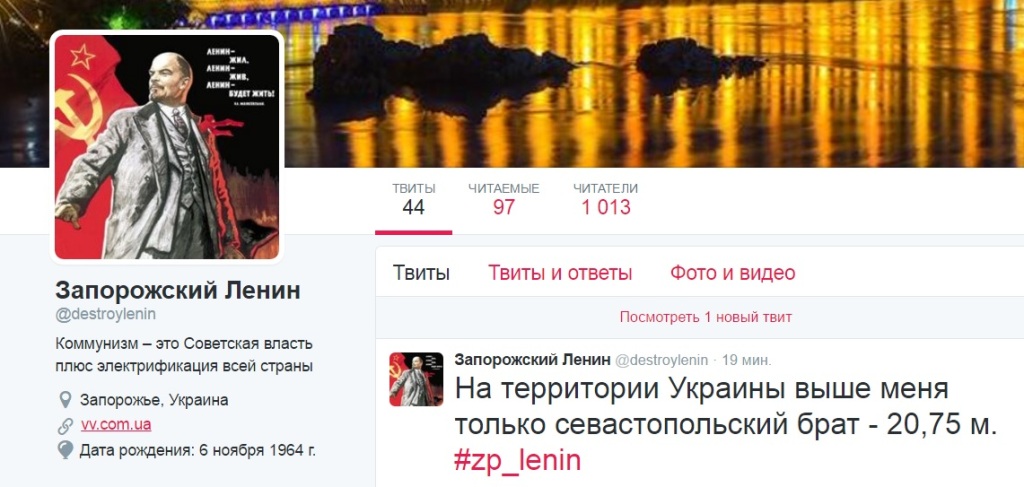The height and width of the screenshot is (487, 1024).
Task: Click the header banner night city photo
Action: [x=653, y=84]
